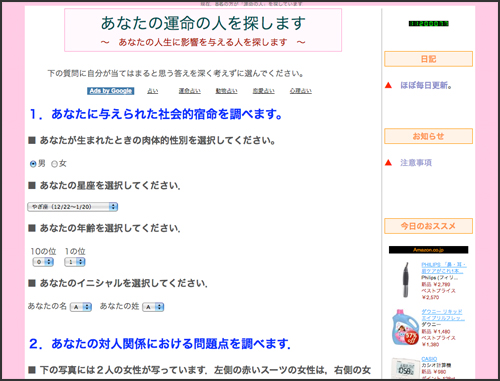This screenshot has width=500, height=381.
Task: Open the 運命占い ad link
Action: click(x=190, y=91)
